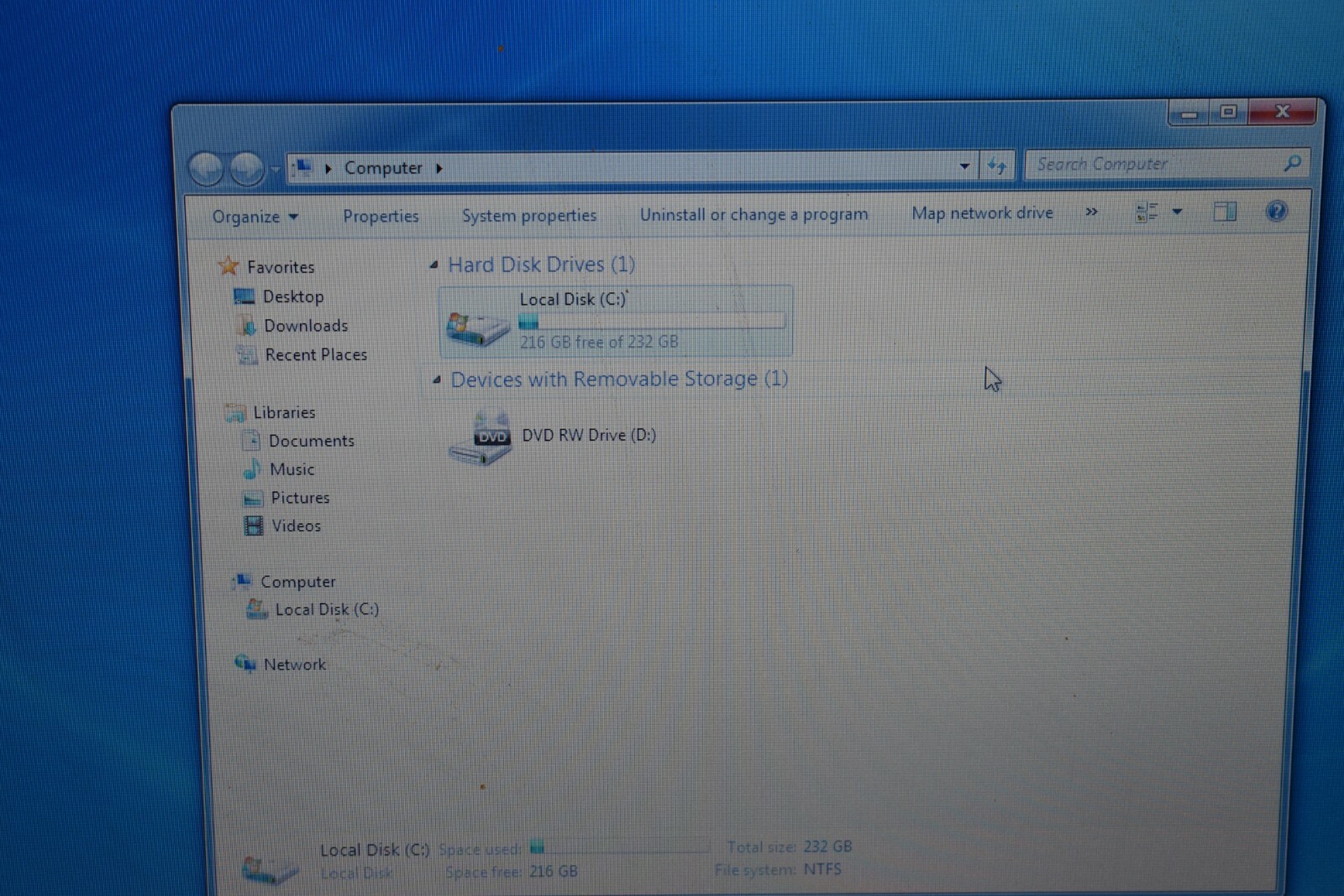Screen dimensions: 1344x896
Task: Click System properties in the toolbar
Action: 529,215
